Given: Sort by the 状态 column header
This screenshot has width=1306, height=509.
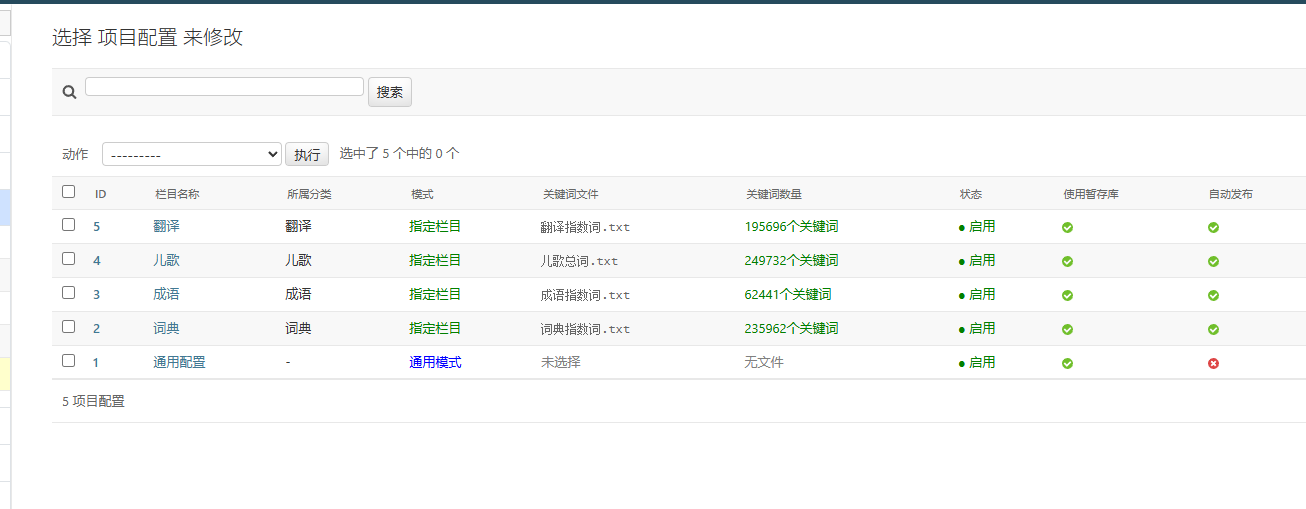Looking at the screenshot, I should point(970,194).
